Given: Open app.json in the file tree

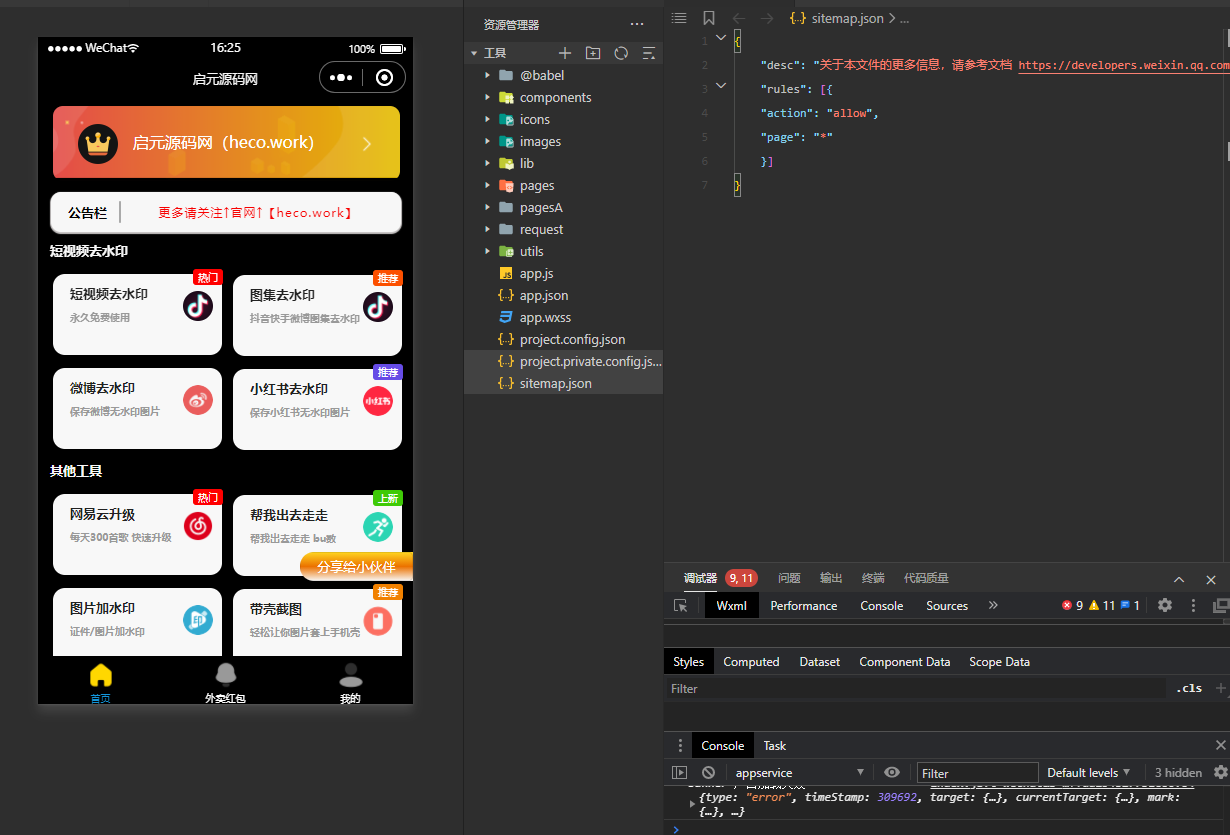Looking at the screenshot, I should [544, 295].
